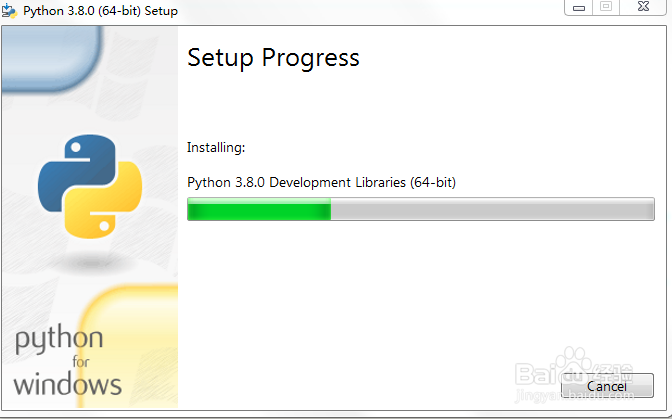
Task: Click the gray unfilled part of progress bar
Action: (x=492, y=209)
